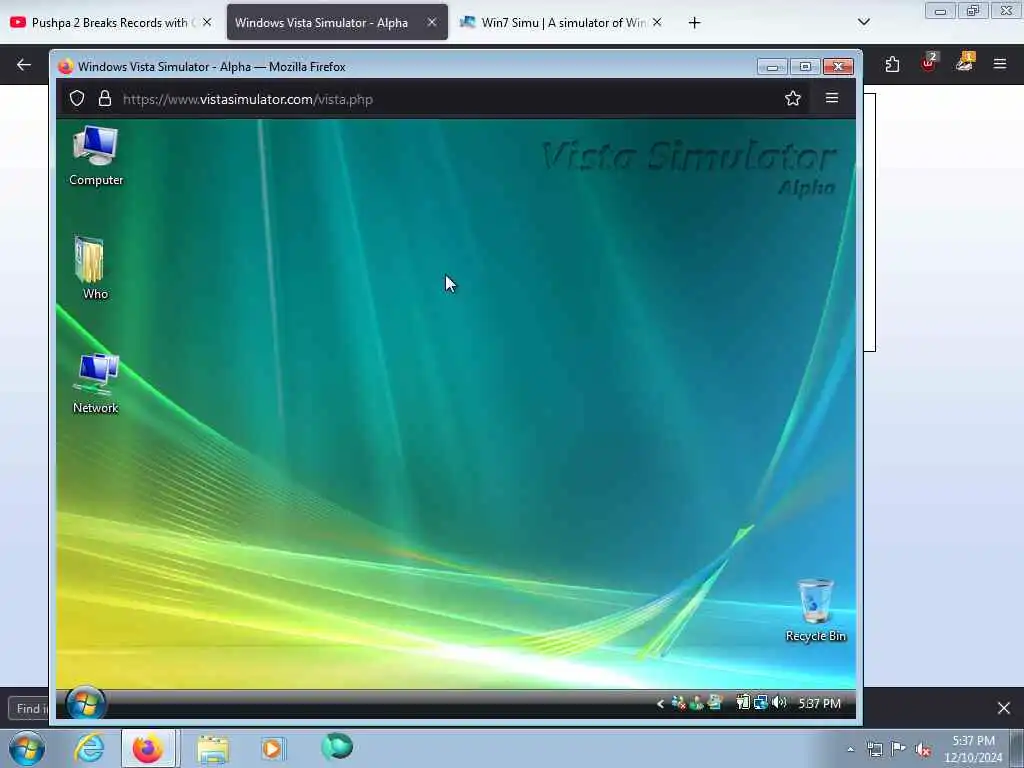Image resolution: width=1024 pixels, height=768 pixels.
Task: Open the Windows 7 Start button
Action: point(27,748)
